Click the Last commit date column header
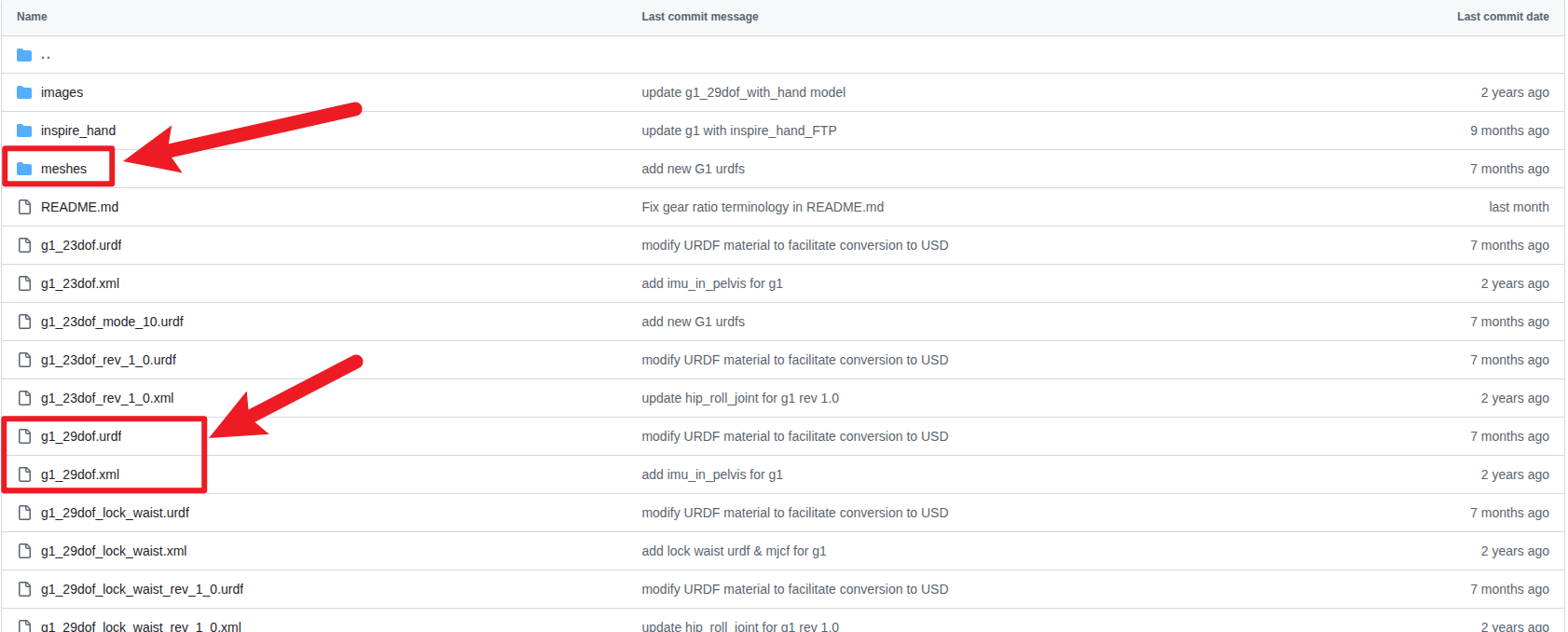1568x632 pixels. (1503, 17)
